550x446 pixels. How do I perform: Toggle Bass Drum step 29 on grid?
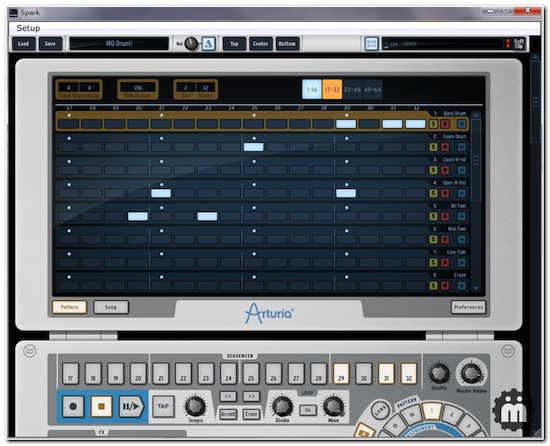click(x=346, y=124)
